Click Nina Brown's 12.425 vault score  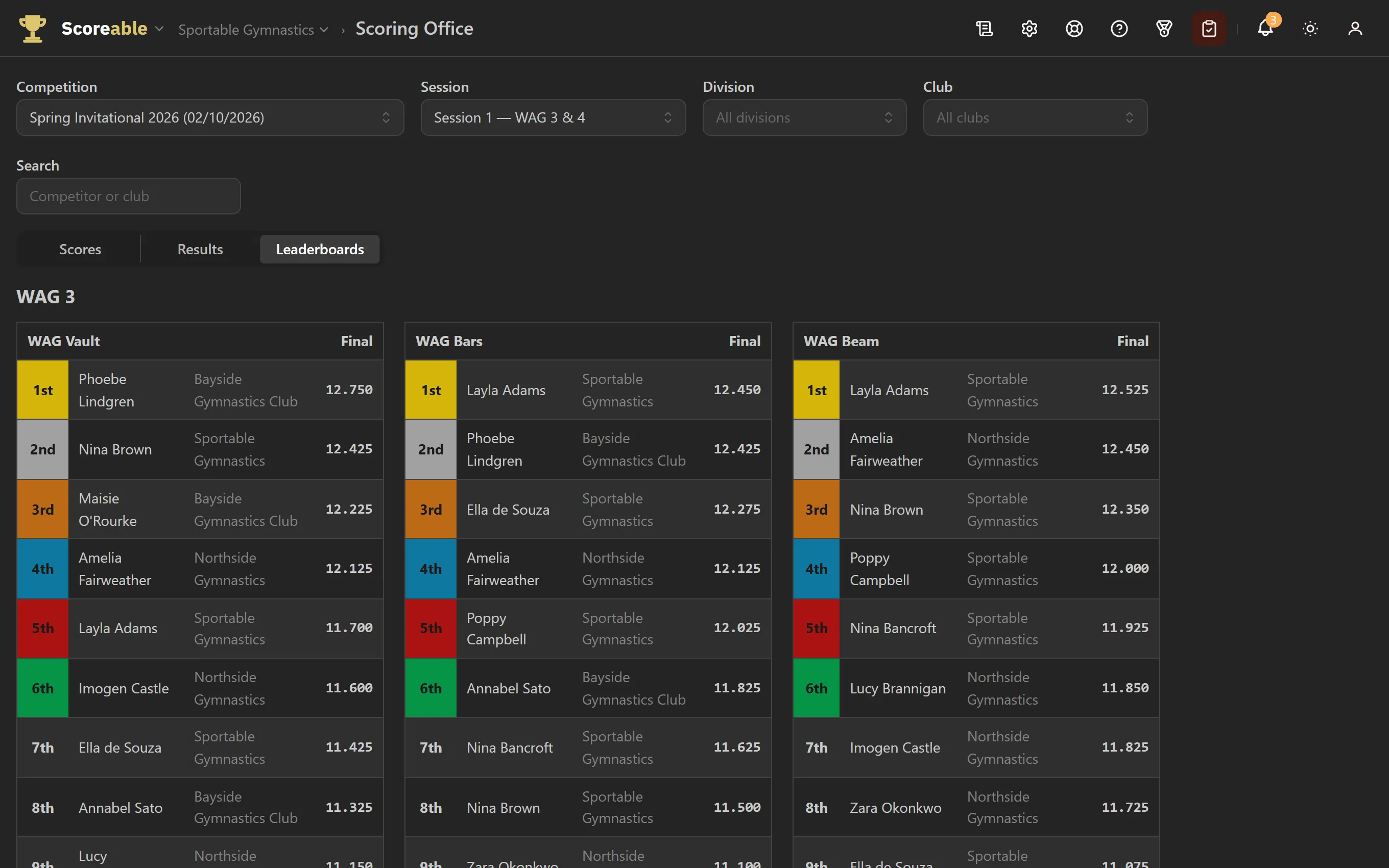tap(349, 449)
